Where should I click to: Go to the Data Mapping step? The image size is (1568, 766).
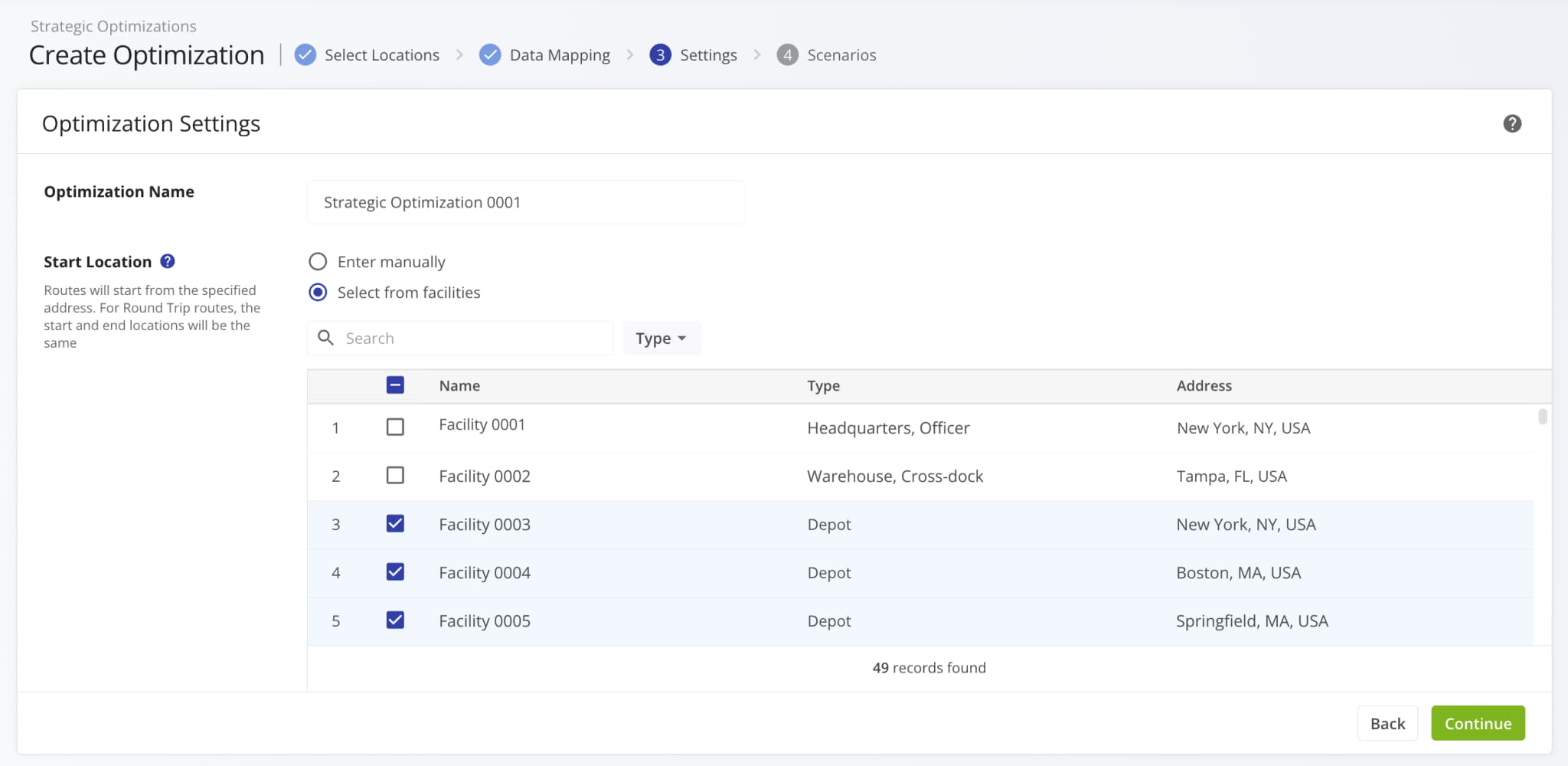click(560, 55)
